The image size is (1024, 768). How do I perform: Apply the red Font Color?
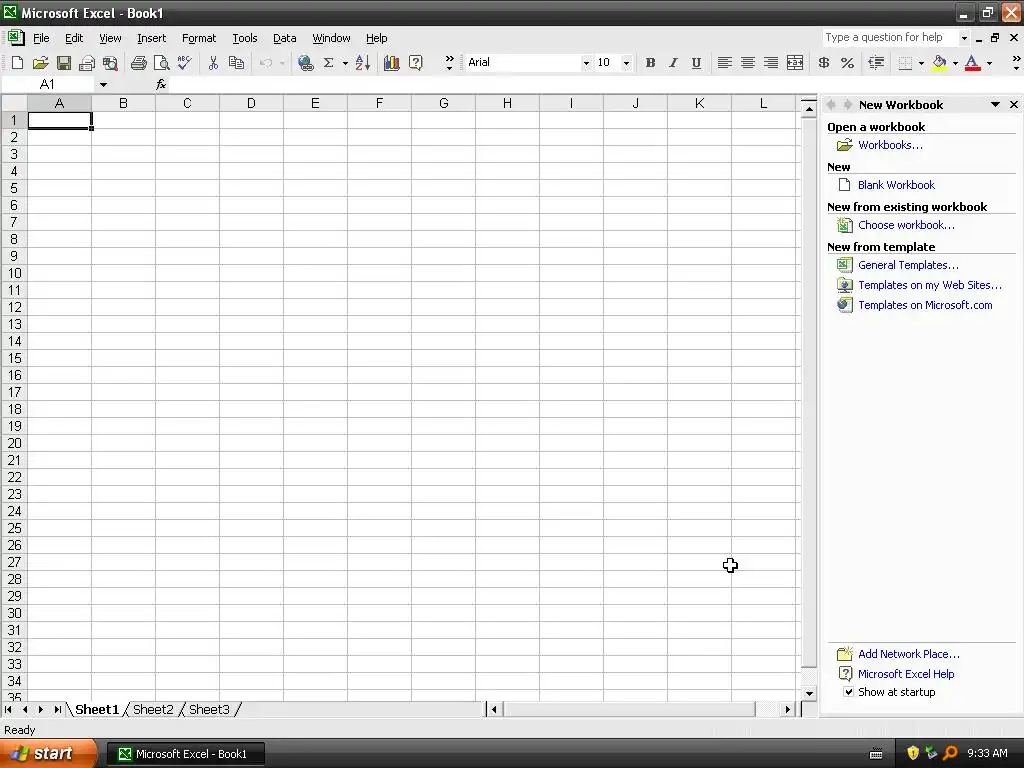pos(972,63)
